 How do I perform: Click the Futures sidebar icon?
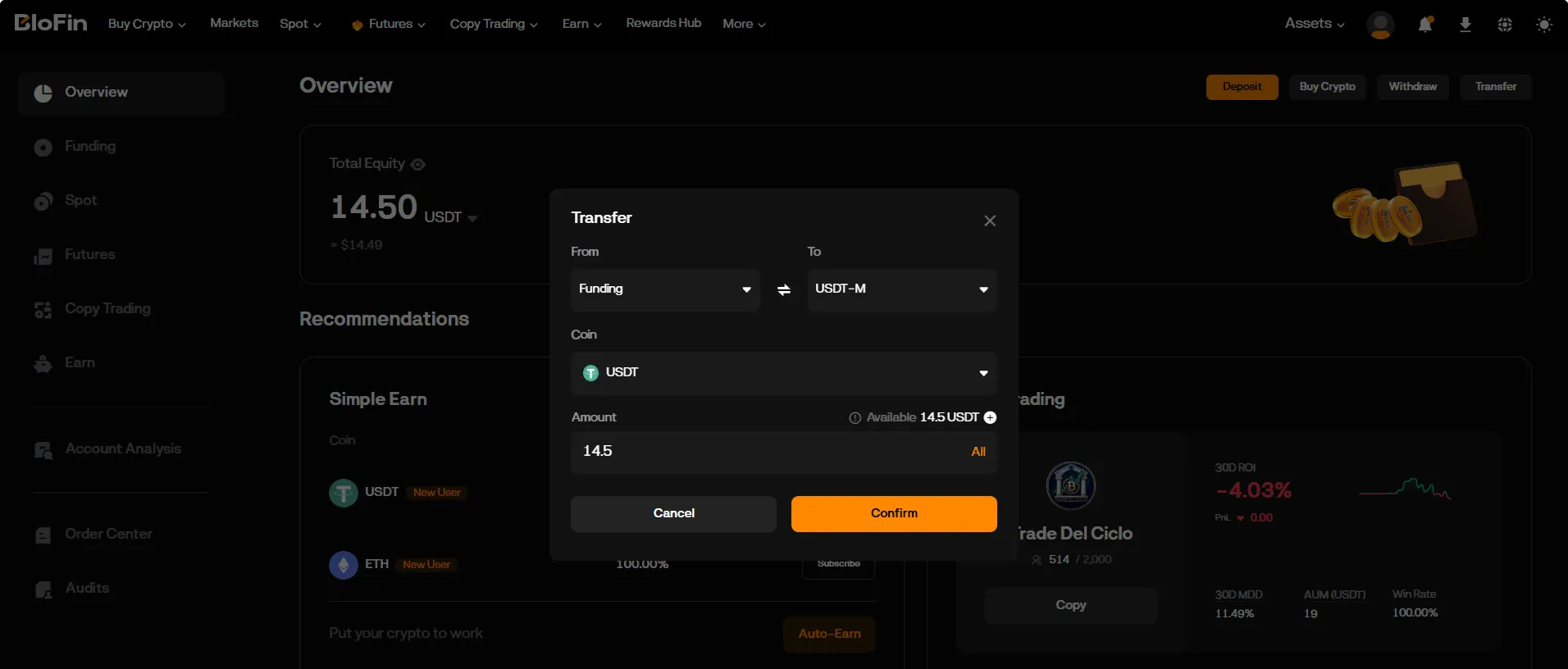[x=43, y=256]
